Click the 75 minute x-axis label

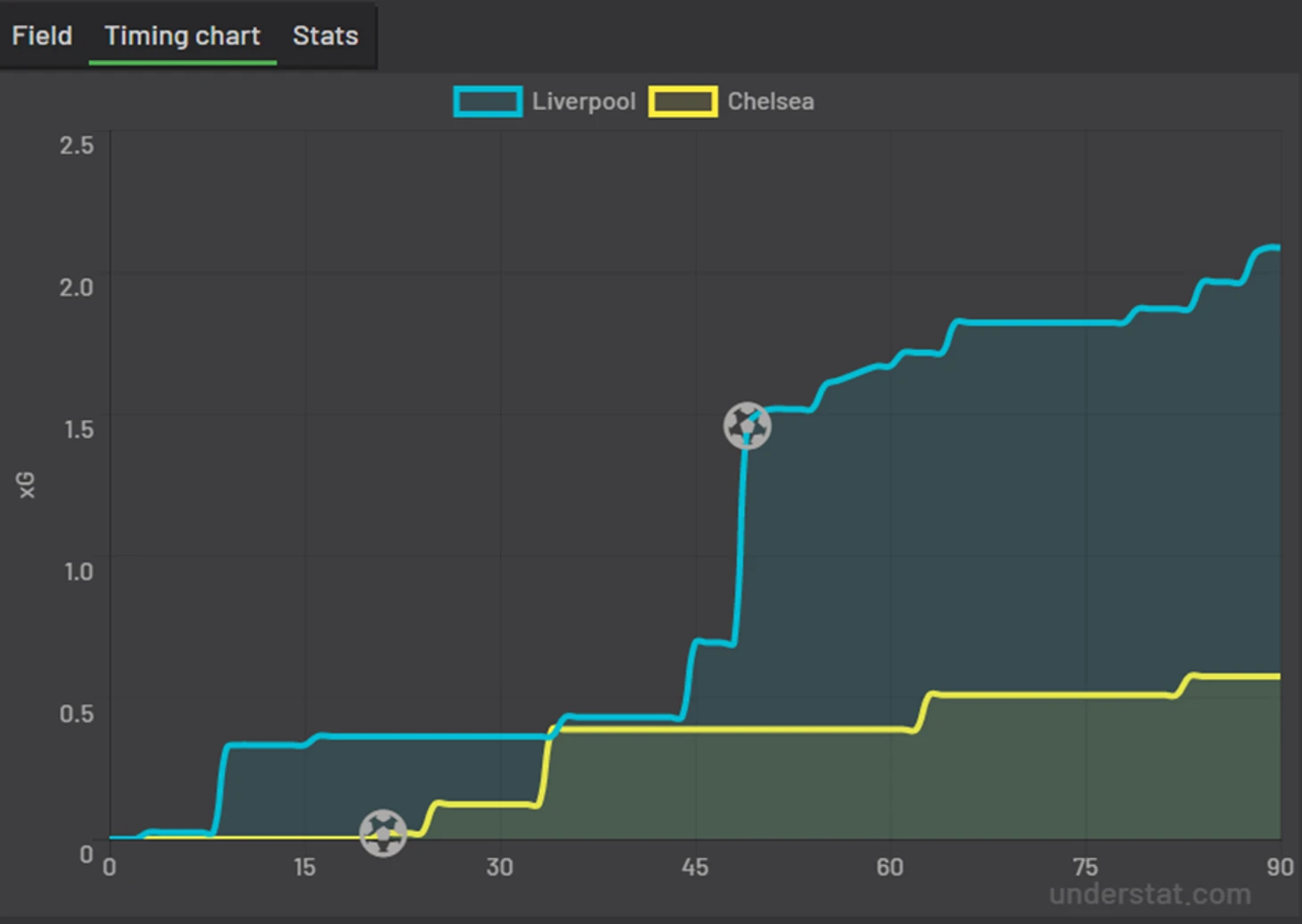(x=1085, y=867)
